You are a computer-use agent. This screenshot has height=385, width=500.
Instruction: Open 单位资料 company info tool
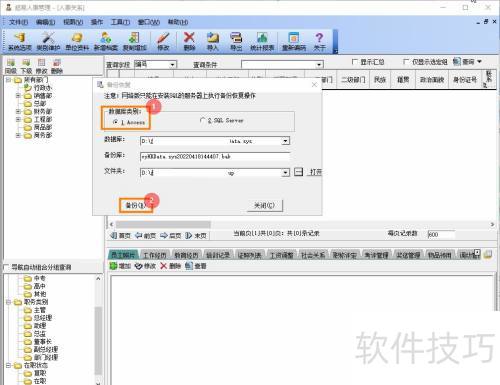(77, 41)
